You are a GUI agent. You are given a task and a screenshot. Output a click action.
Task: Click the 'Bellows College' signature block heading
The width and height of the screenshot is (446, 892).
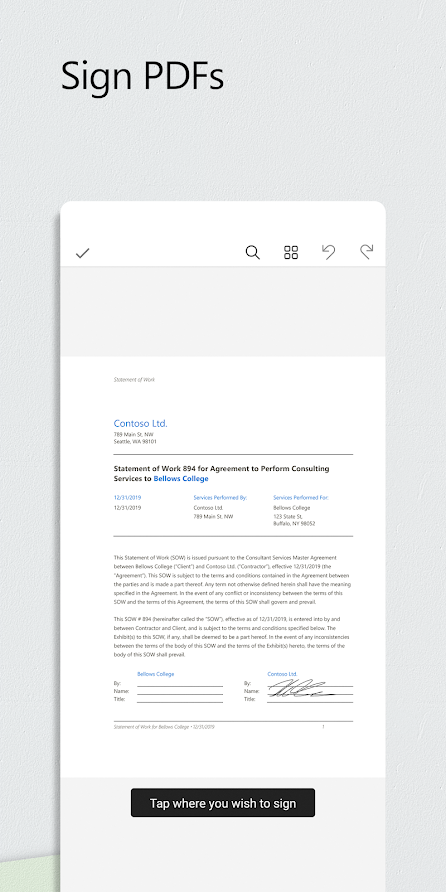[x=156, y=674]
